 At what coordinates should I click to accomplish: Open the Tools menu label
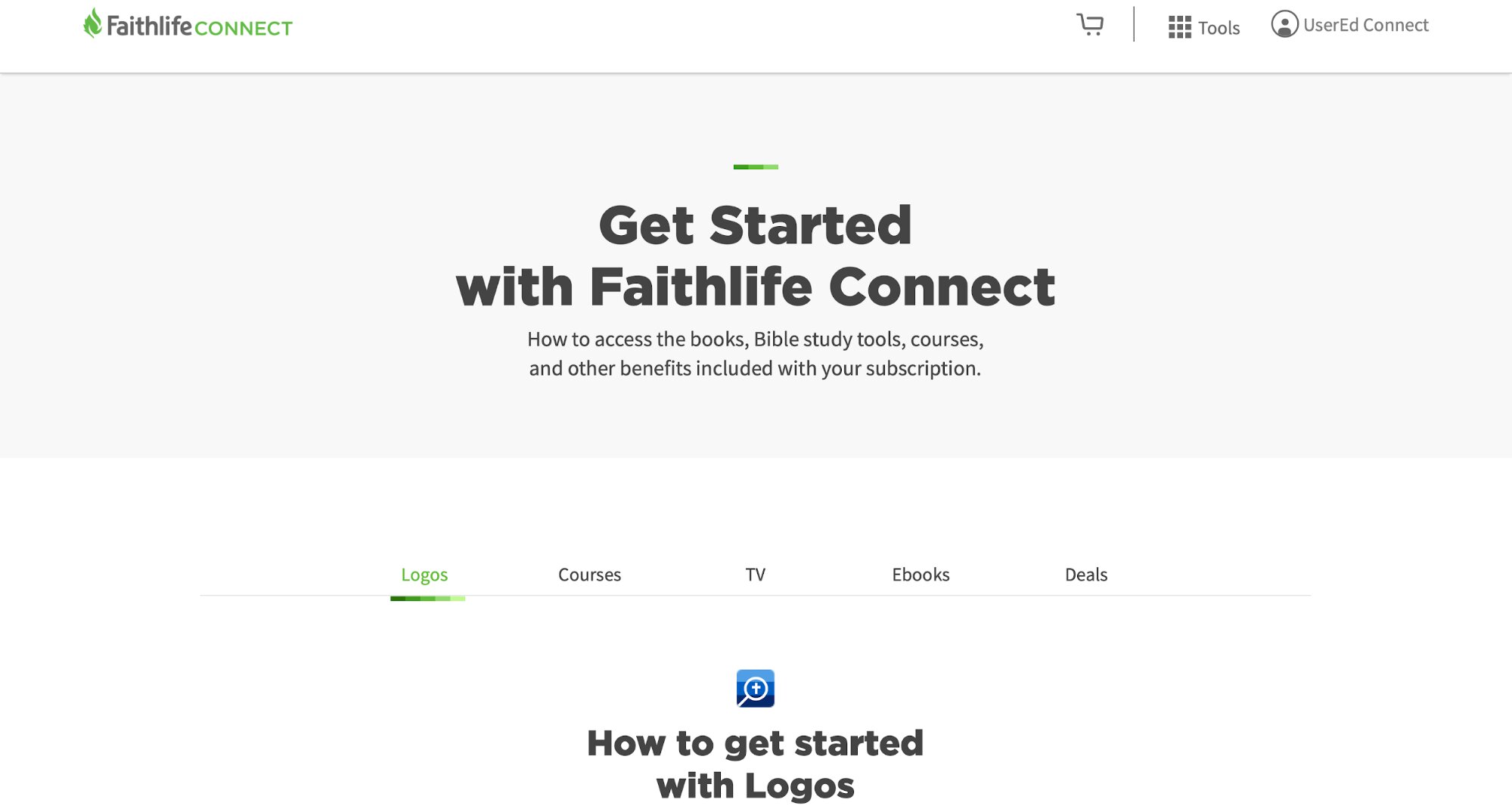tap(1219, 28)
